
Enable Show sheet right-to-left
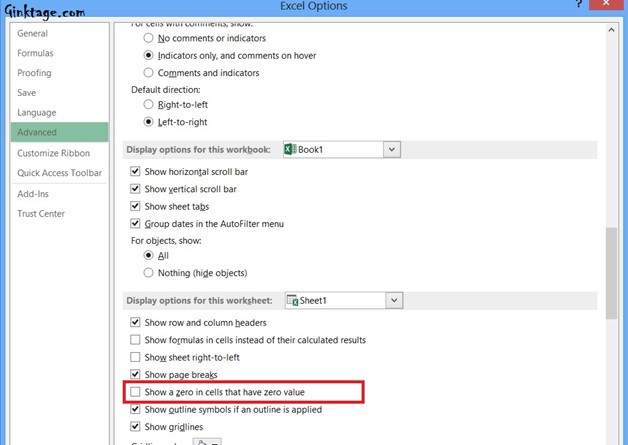[135, 357]
